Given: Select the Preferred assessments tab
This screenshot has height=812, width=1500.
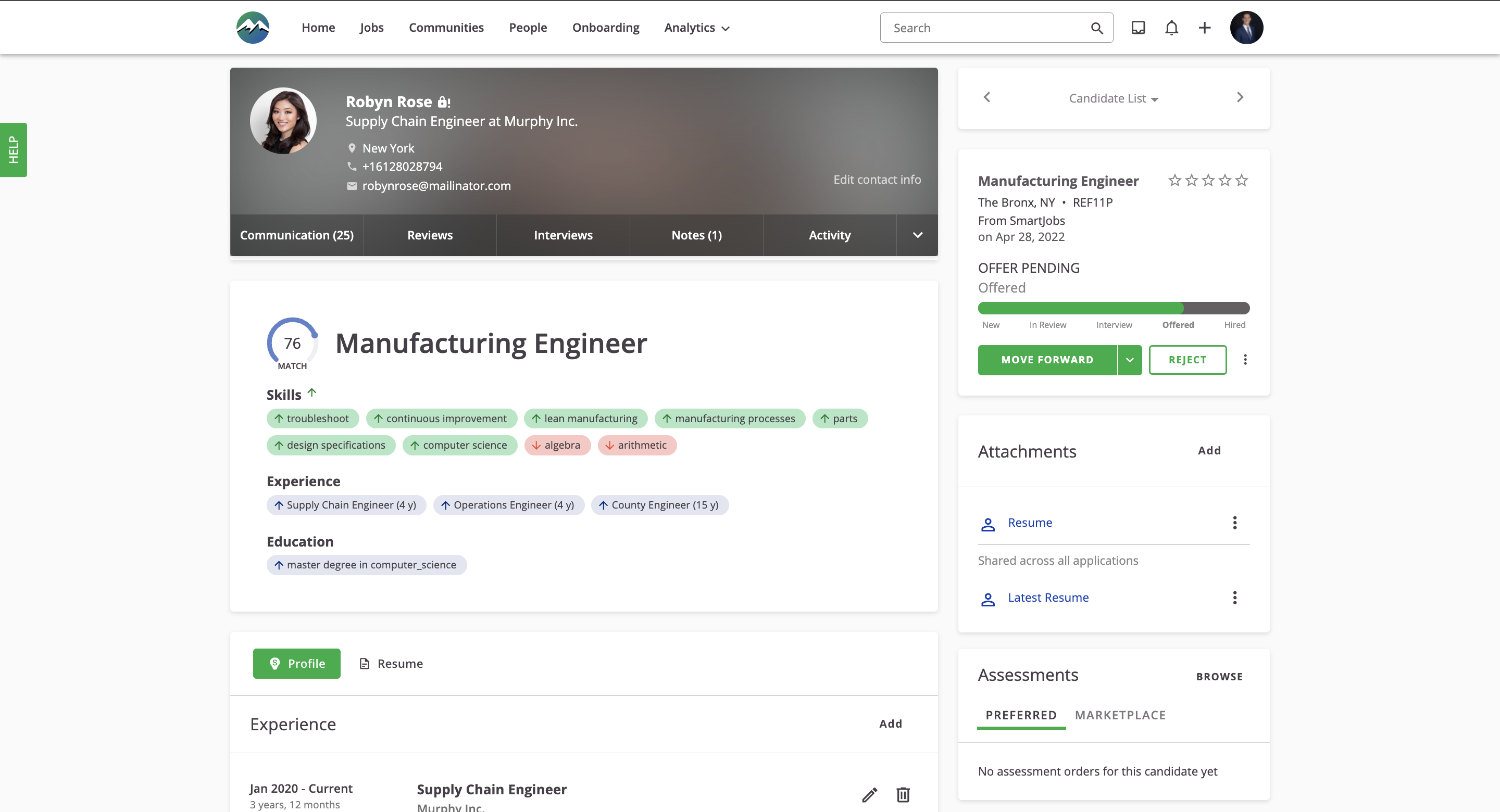Looking at the screenshot, I should click(1021, 715).
